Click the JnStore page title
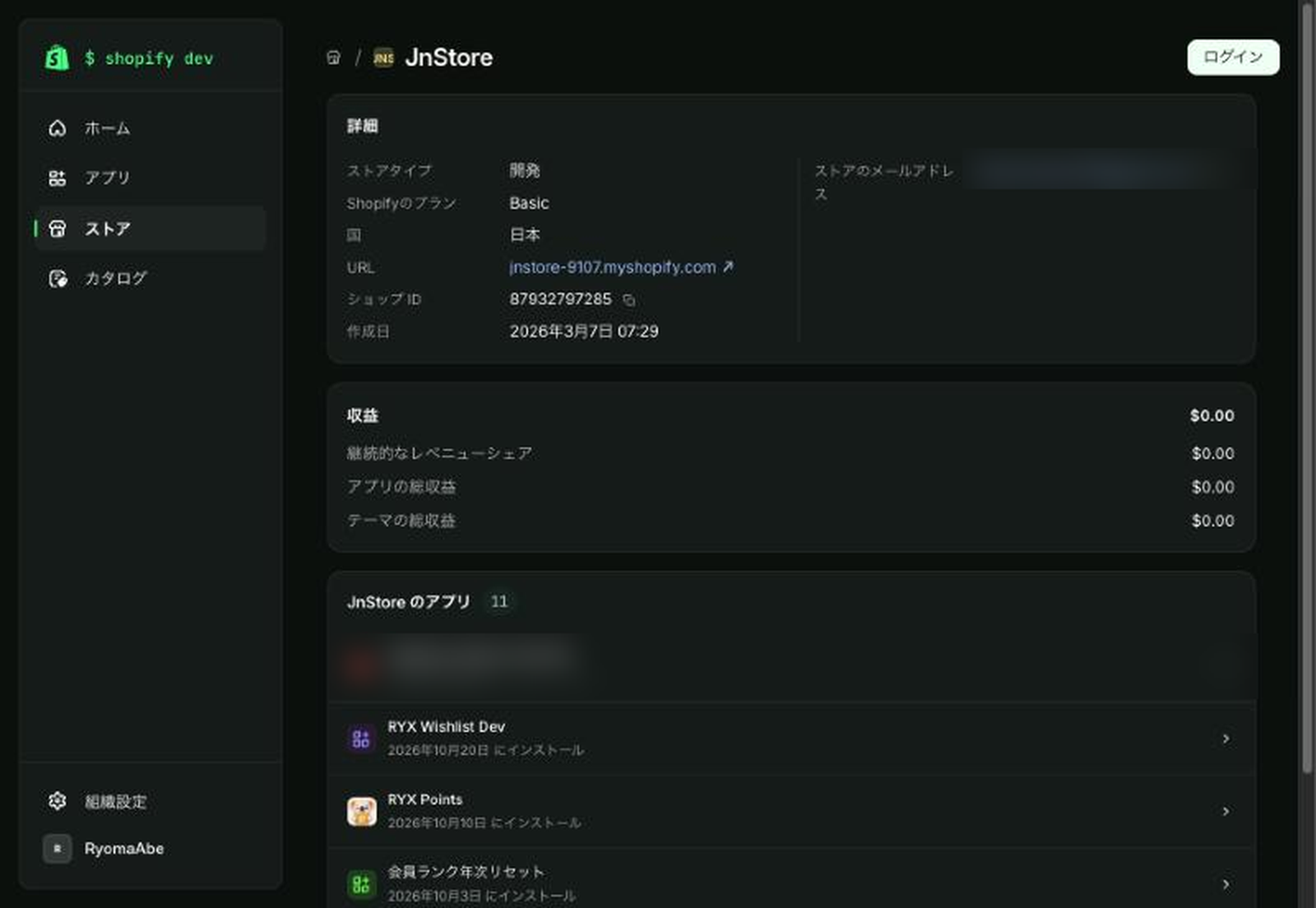1316x908 pixels. point(449,58)
